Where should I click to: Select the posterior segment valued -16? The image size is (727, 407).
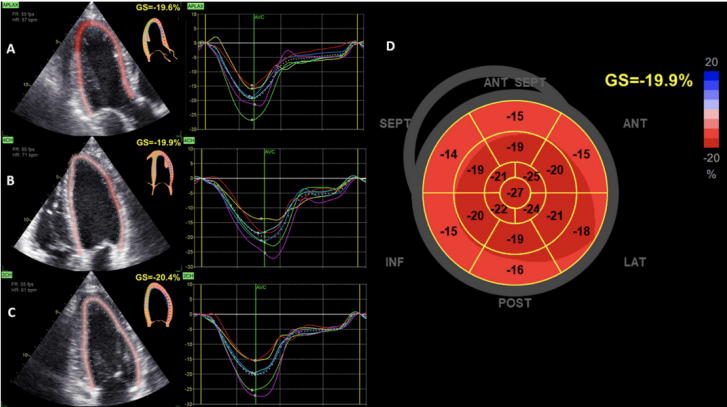click(515, 270)
